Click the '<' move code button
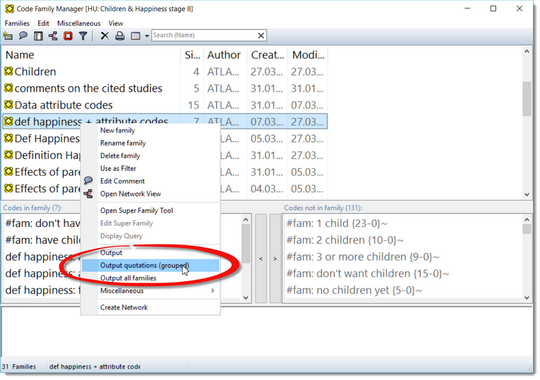Screen dimensions: 540x380 (261, 258)
